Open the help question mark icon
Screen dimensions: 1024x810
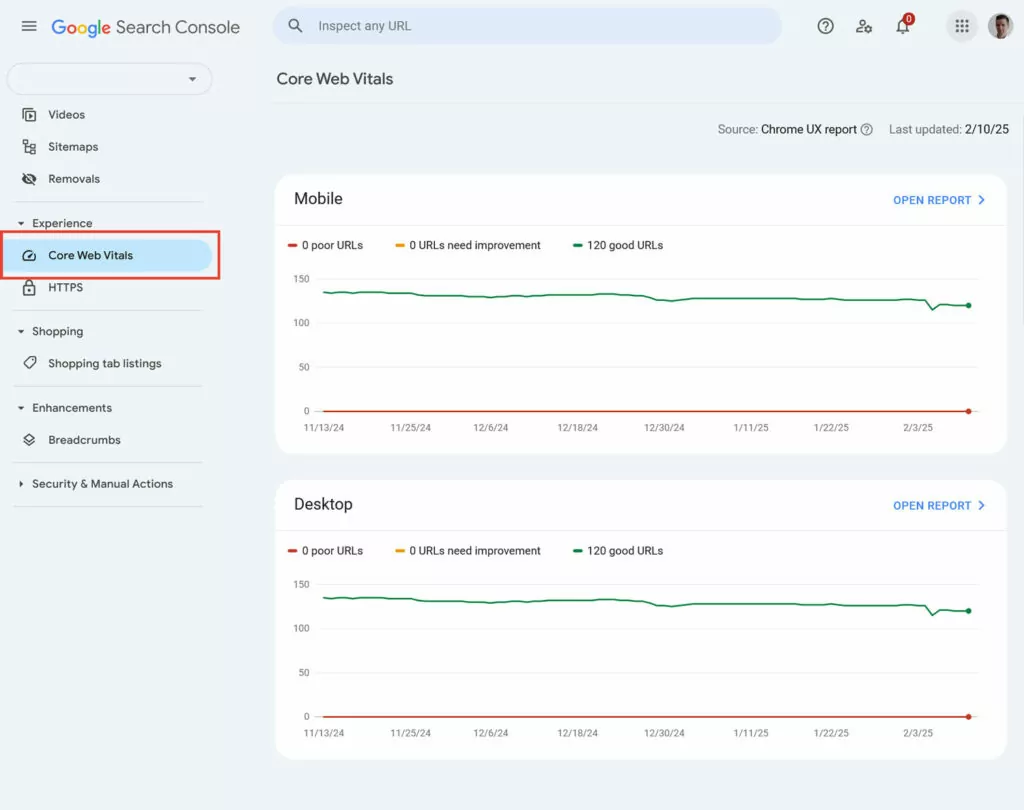pos(825,26)
